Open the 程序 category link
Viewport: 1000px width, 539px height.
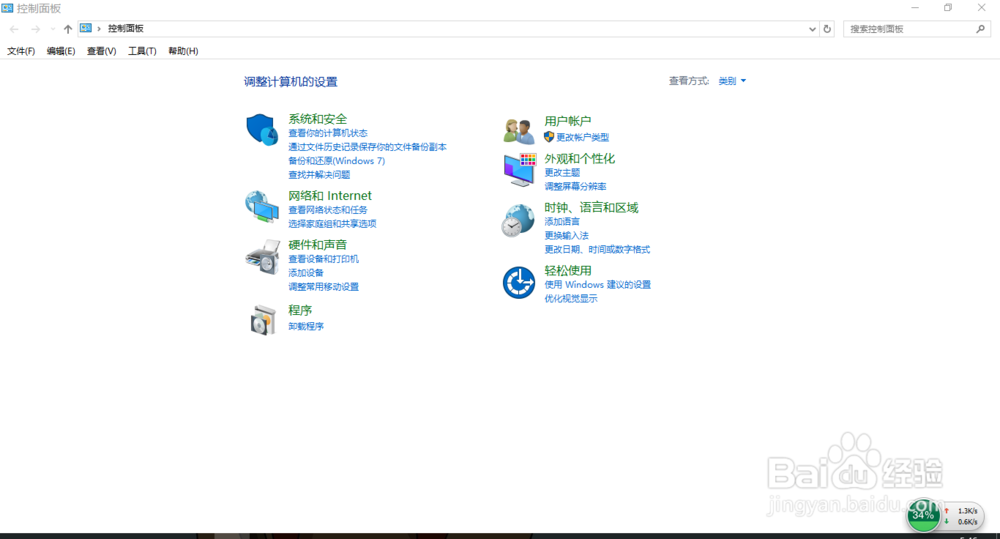[300, 311]
